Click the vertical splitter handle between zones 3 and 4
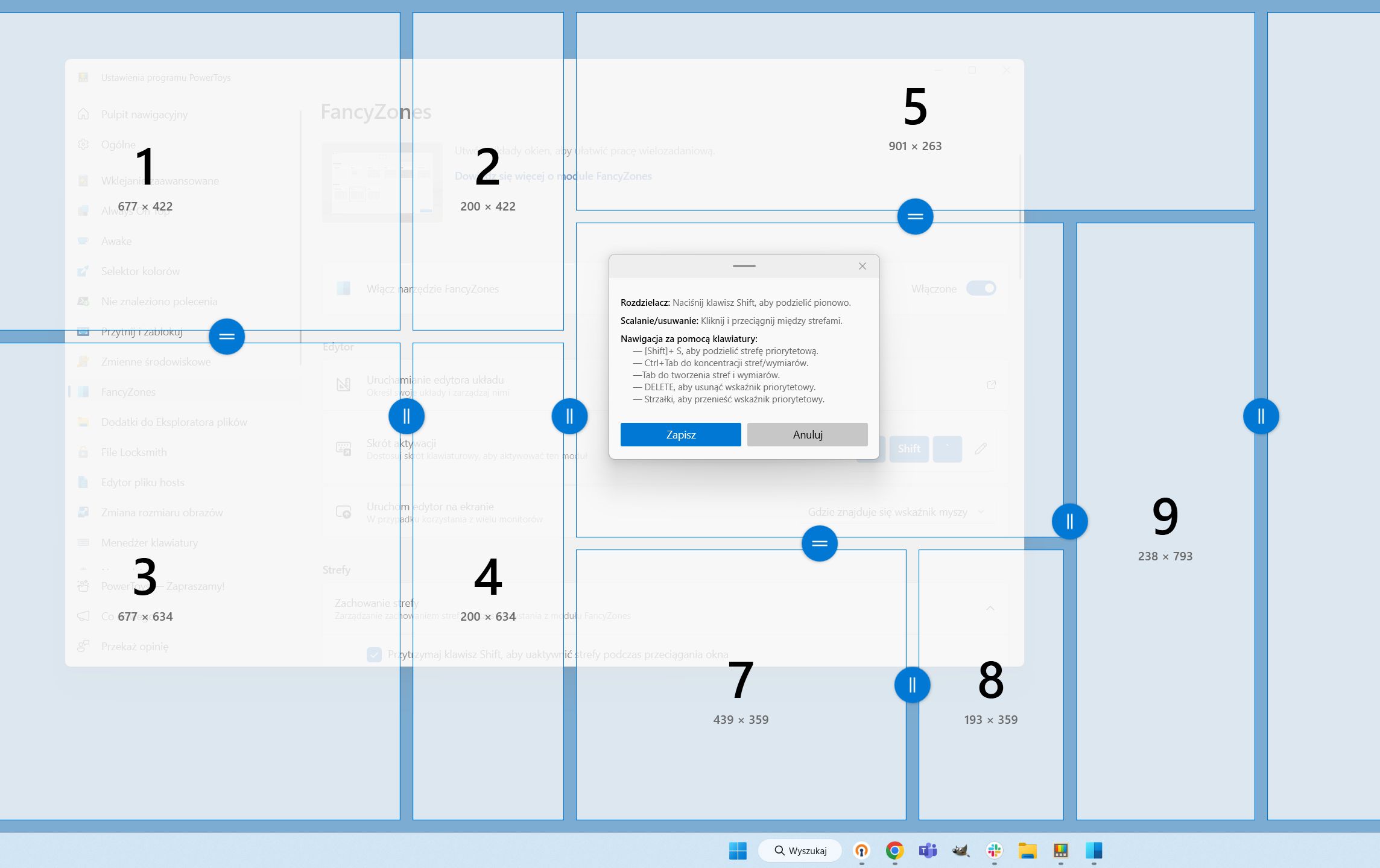Viewport: 1380px width, 868px height. [407, 416]
